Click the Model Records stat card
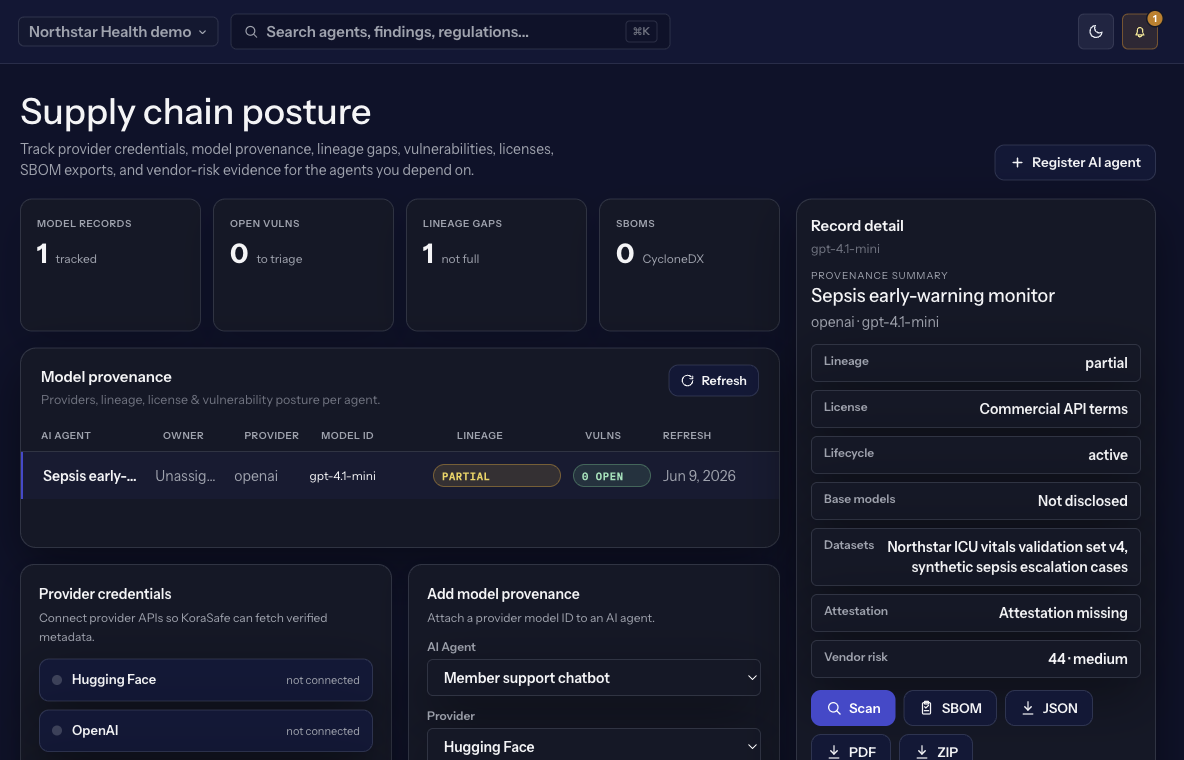 (x=110, y=265)
